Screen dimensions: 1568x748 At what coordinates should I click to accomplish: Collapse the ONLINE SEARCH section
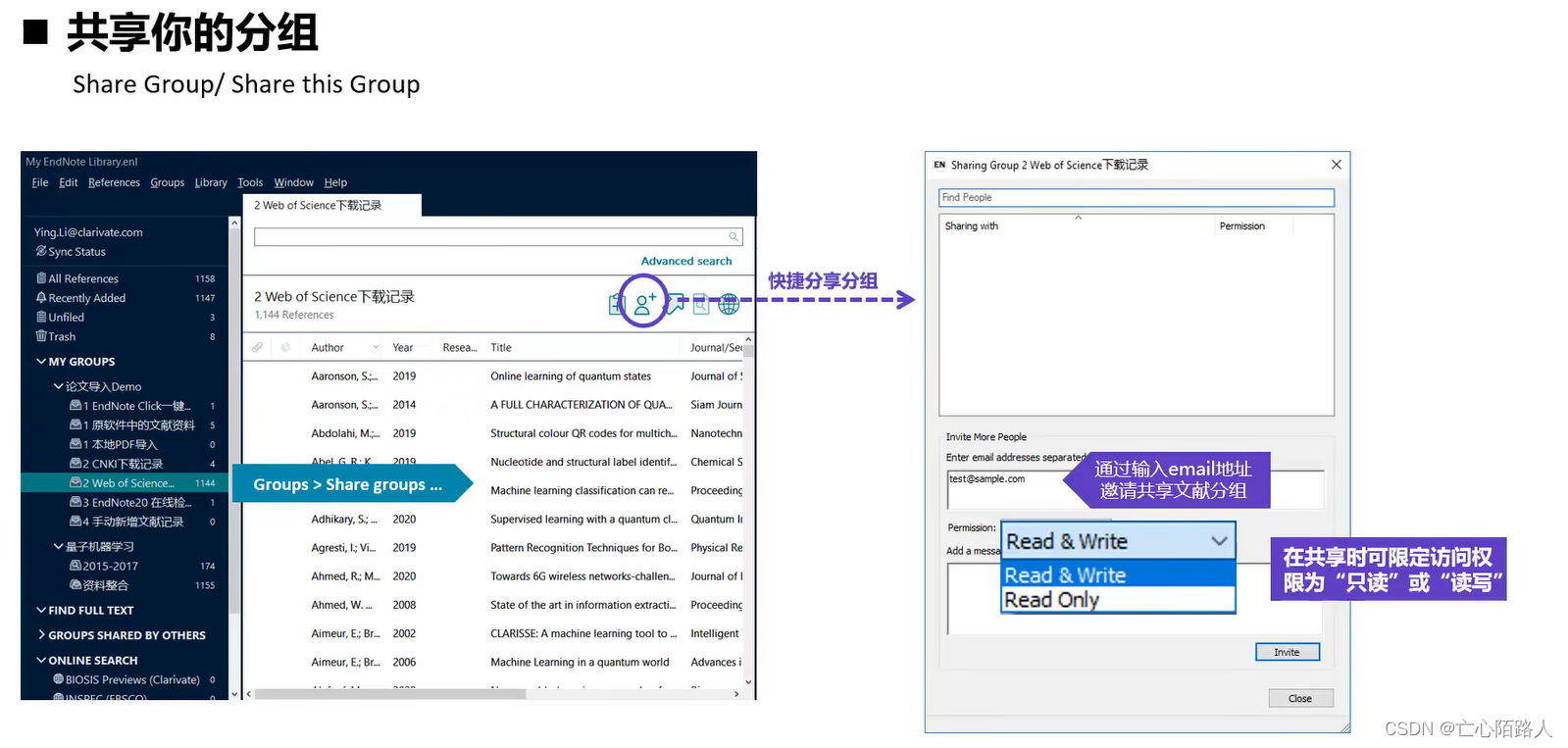(x=41, y=660)
